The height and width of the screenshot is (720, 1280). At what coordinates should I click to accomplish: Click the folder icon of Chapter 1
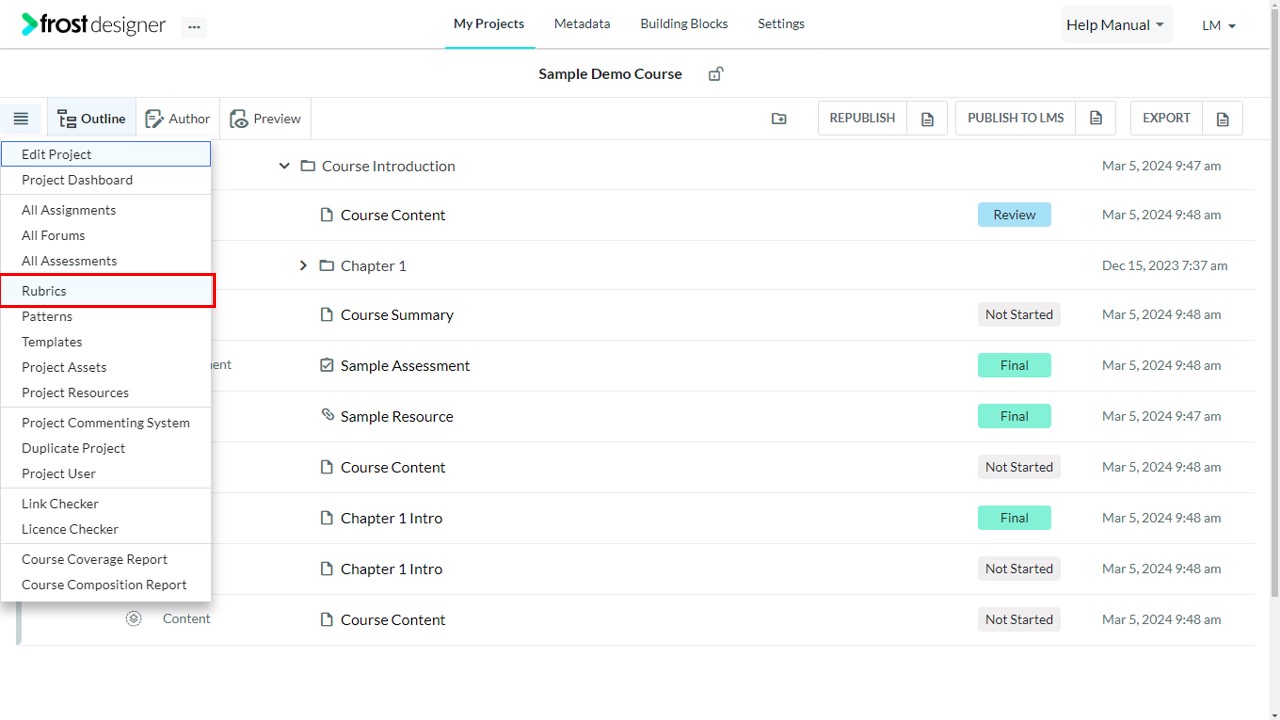327,266
